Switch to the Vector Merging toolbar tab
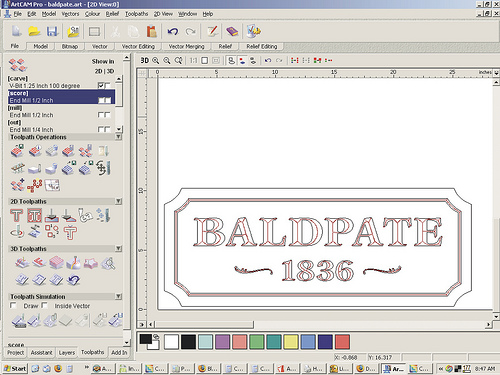This screenshot has height=375, width=500. pyautogui.click(x=186, y=46)
